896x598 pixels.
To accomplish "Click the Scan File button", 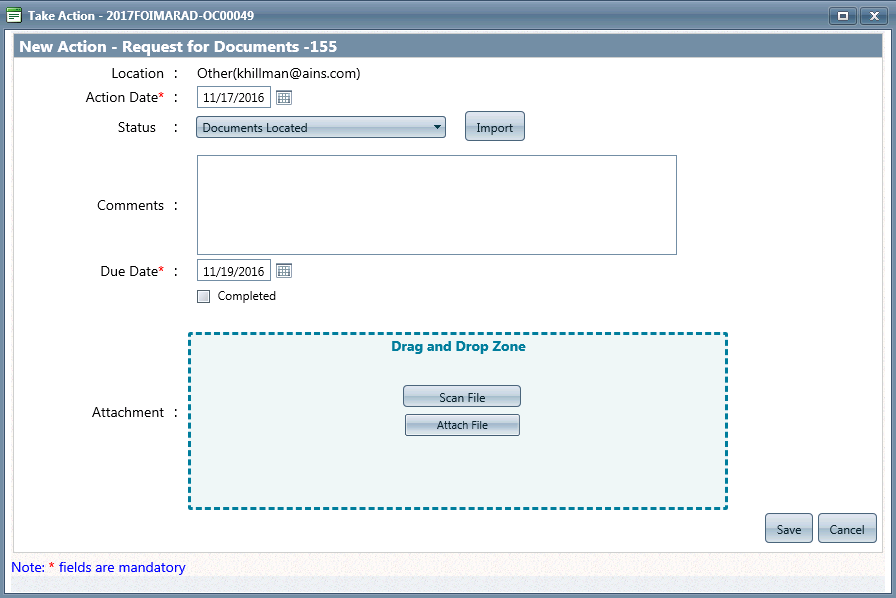I will tap(462, 397).
